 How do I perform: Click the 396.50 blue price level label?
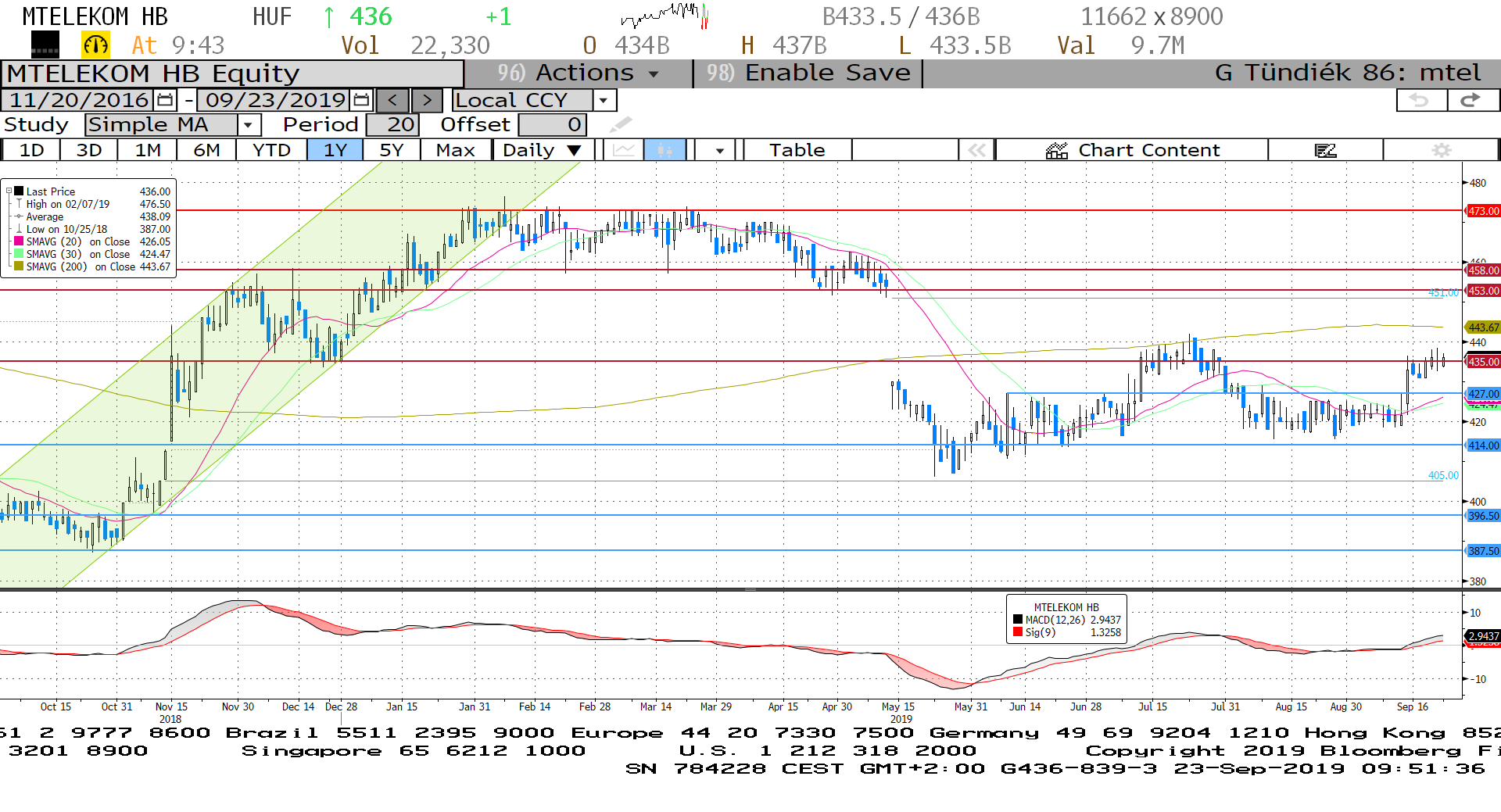click(x=1483, y=516)
